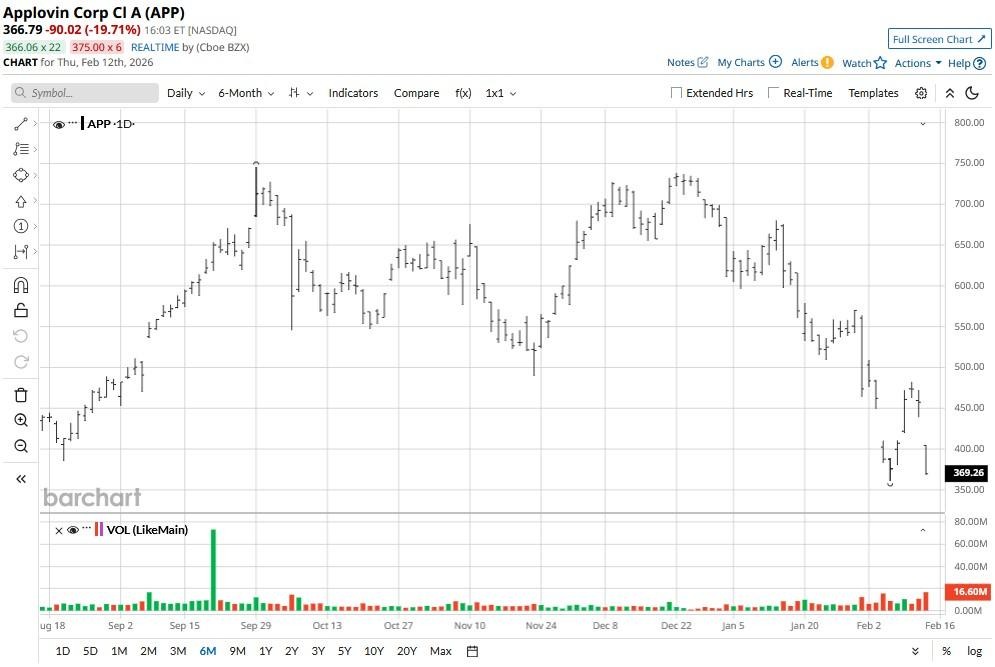Open chart settings gear
The image size is (995, 667).
pos(921,93)
